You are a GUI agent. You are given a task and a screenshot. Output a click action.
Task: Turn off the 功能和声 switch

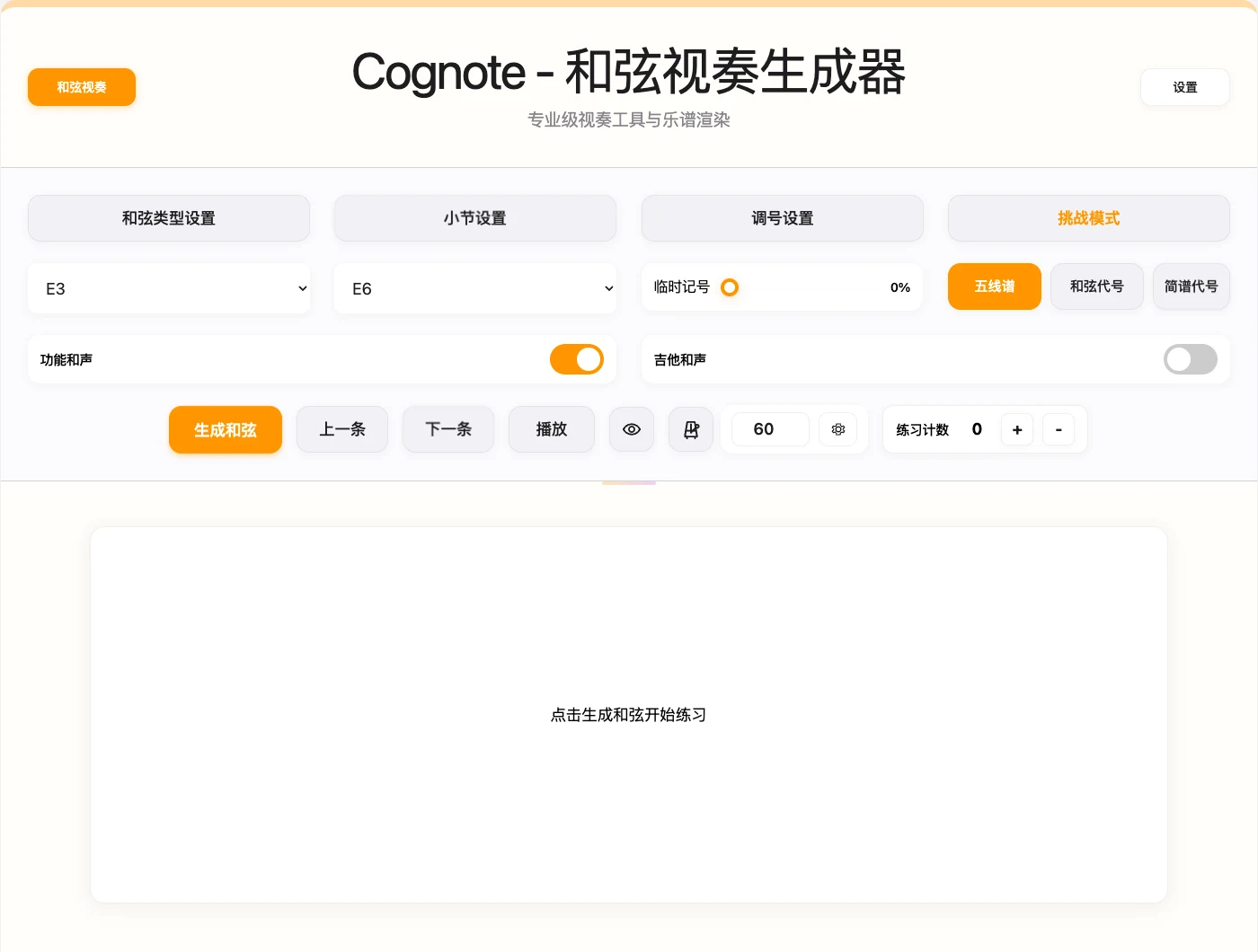[577, 359]
